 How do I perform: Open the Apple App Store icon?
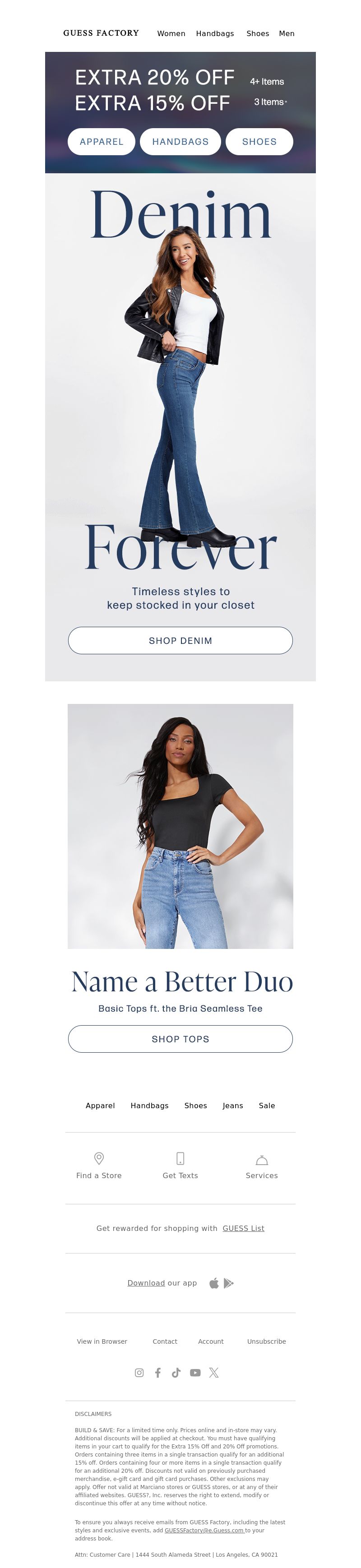pos(214,1283)
